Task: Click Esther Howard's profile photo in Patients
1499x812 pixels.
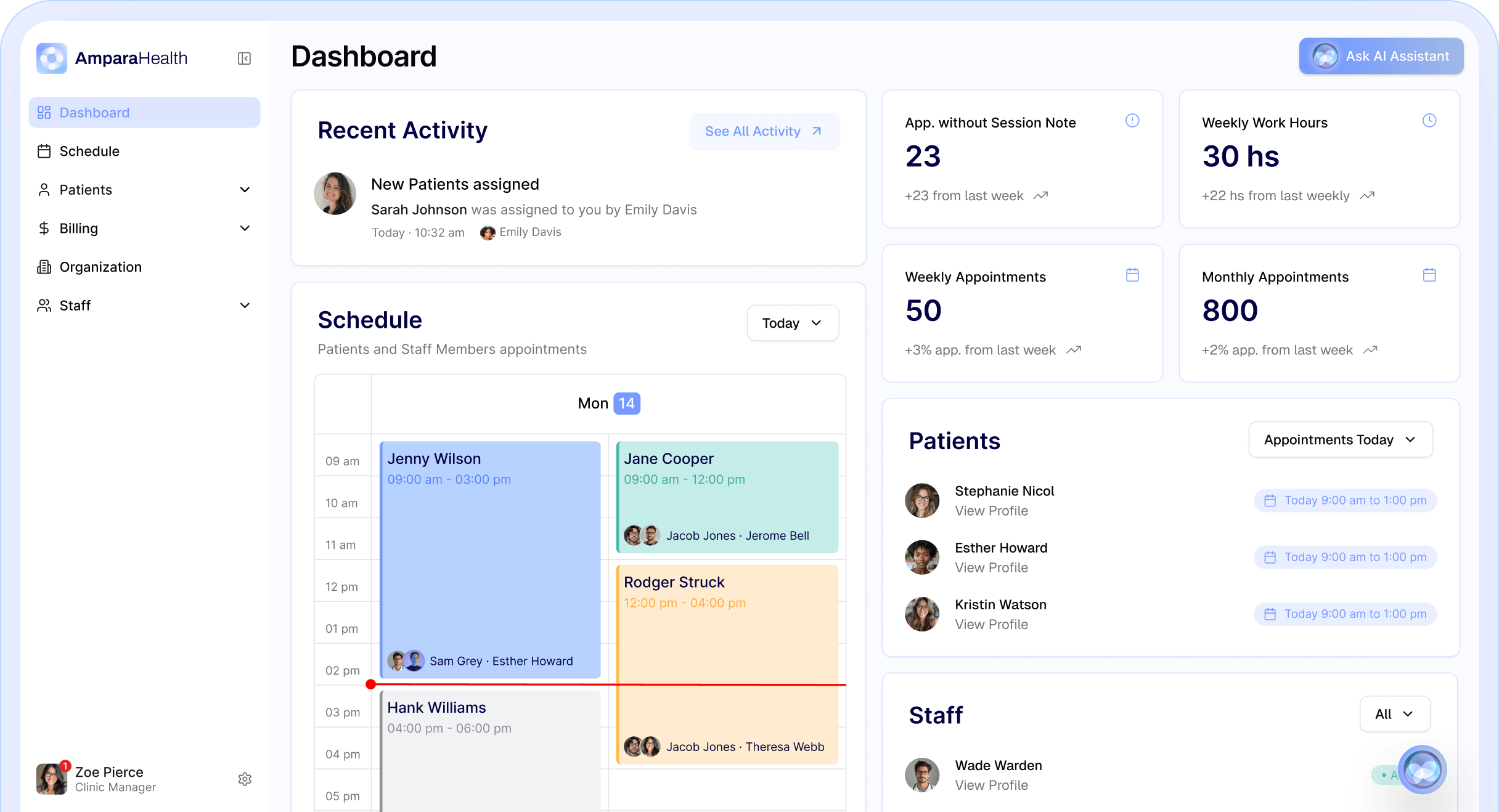Action: click(922, 557)
